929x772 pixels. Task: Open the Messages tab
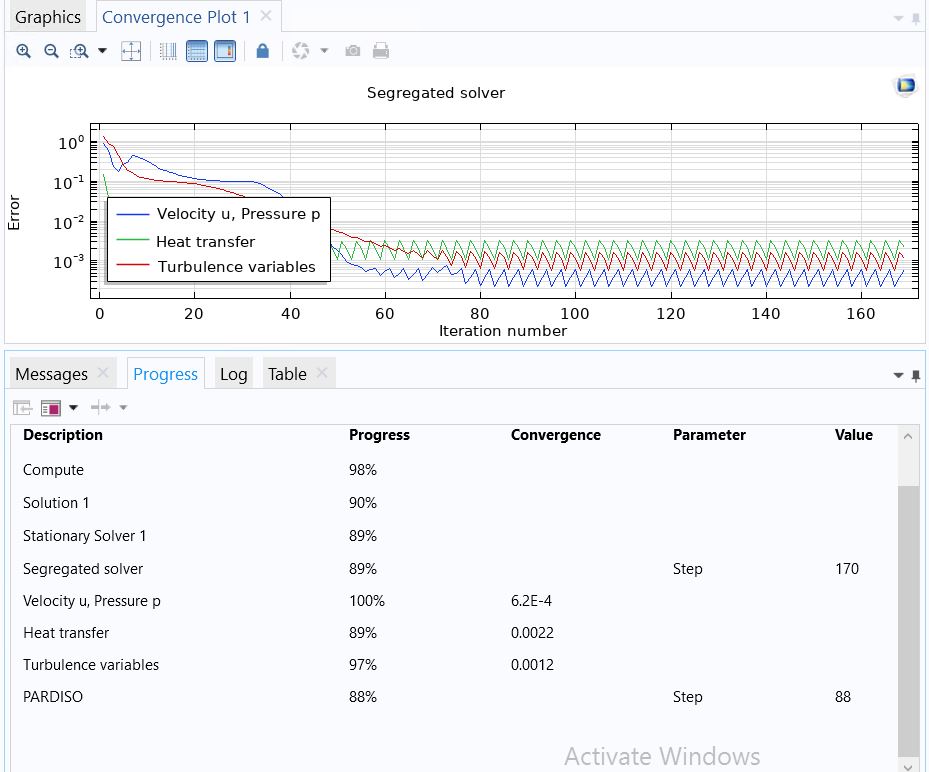[x=52, y=374]
